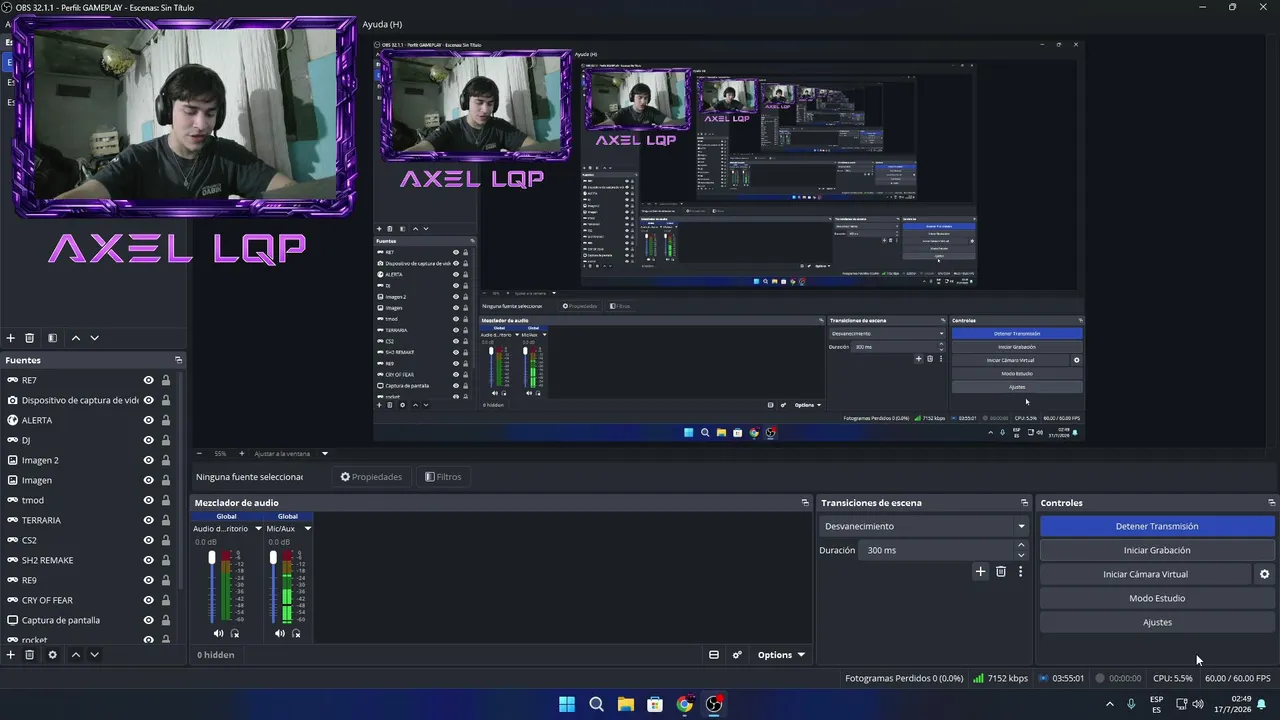Mute the Audio del escritorio speaker icon
This screenshot has height=720, width=1280.
[219, 633]
